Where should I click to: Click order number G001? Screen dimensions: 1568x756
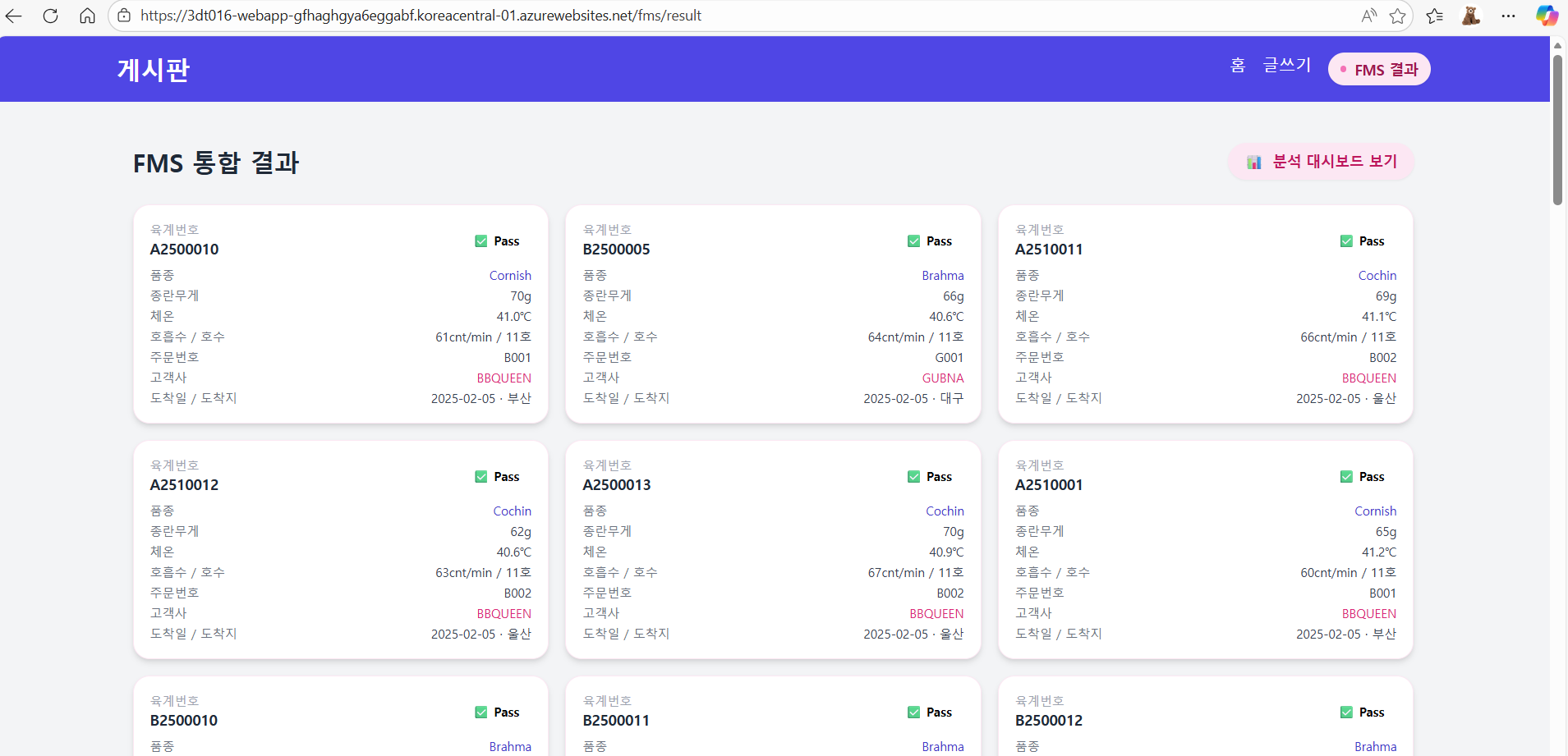click(x=950, y=358)
